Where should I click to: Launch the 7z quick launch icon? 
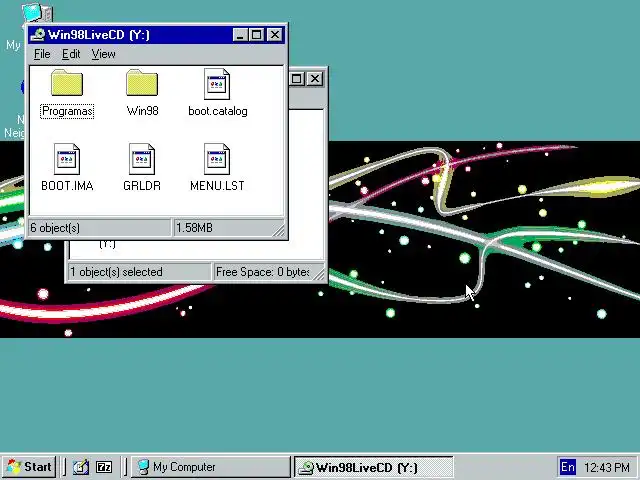(104, 467)
